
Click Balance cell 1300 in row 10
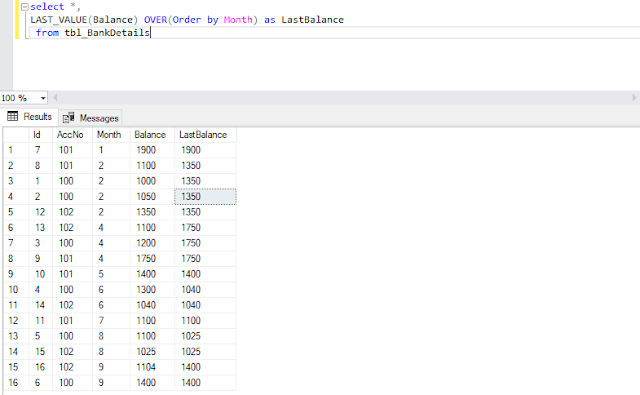pyautogui.click(x=152, y=290)
